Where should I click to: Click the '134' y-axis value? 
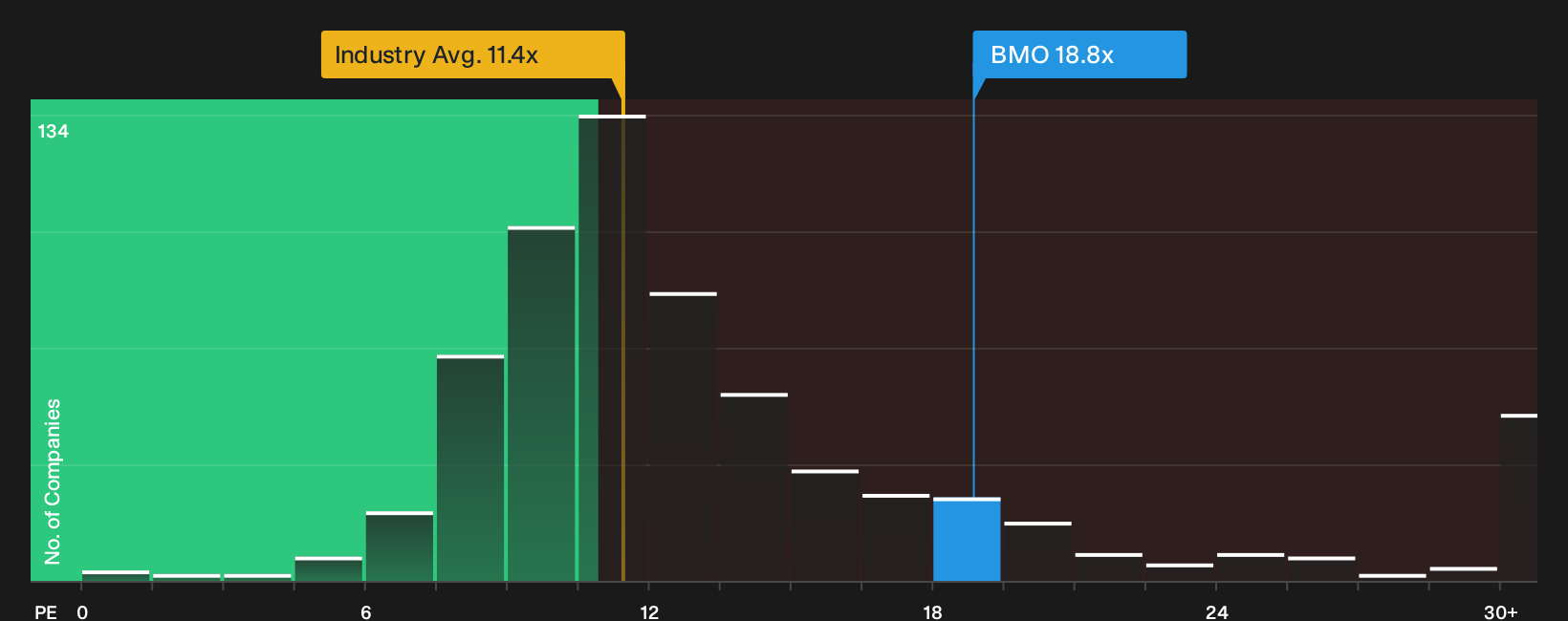point(53,132)
